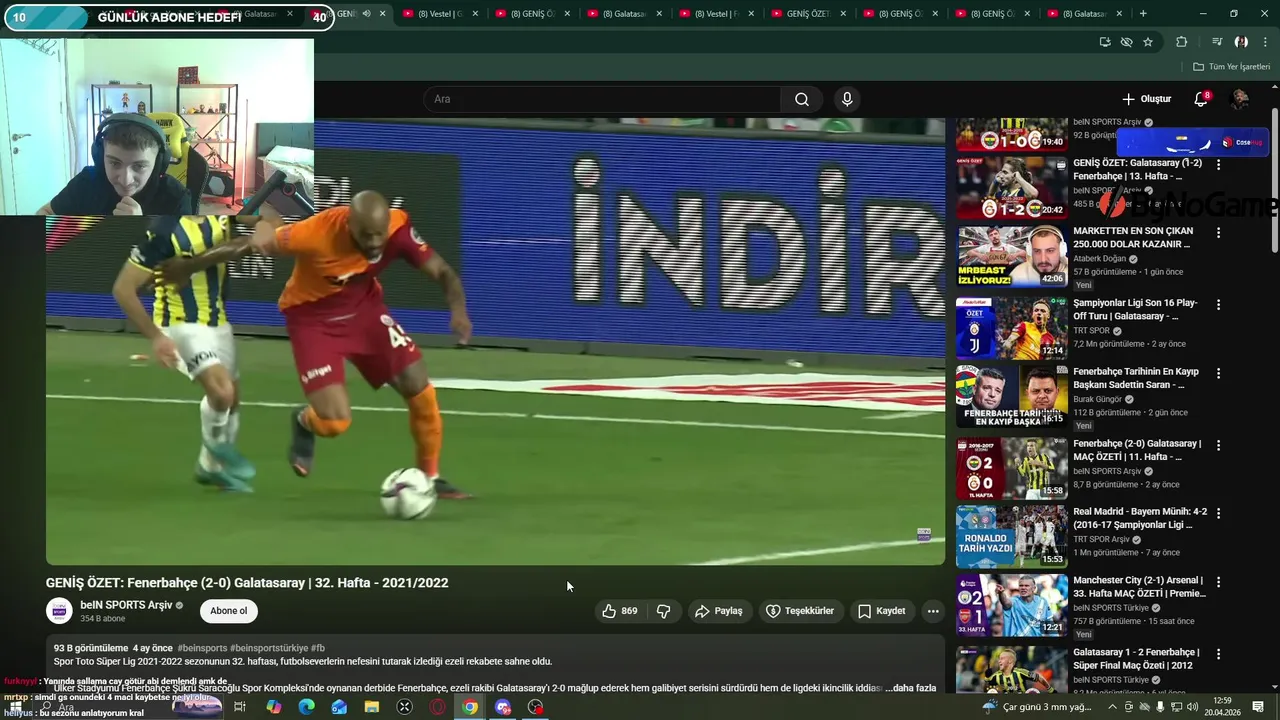Viewport: 1280px width, 720px height.
Task: Click the Teşekkürler thanks button
Action: point(799,611)
